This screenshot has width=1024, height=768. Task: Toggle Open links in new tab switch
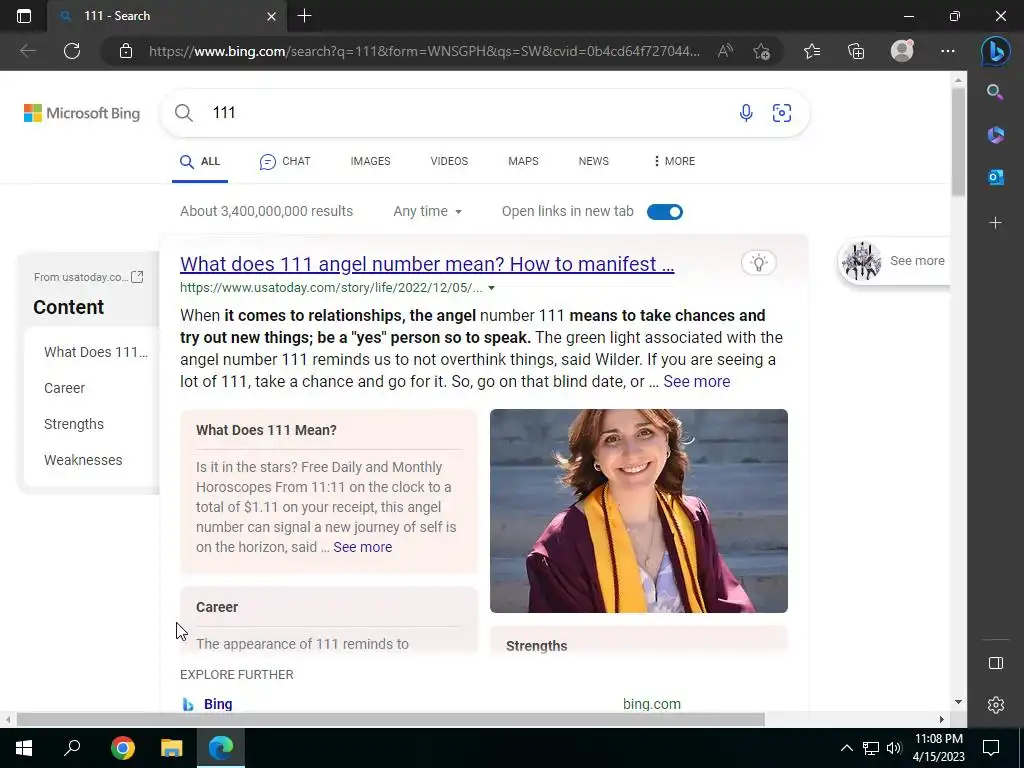tap(665, 212)
